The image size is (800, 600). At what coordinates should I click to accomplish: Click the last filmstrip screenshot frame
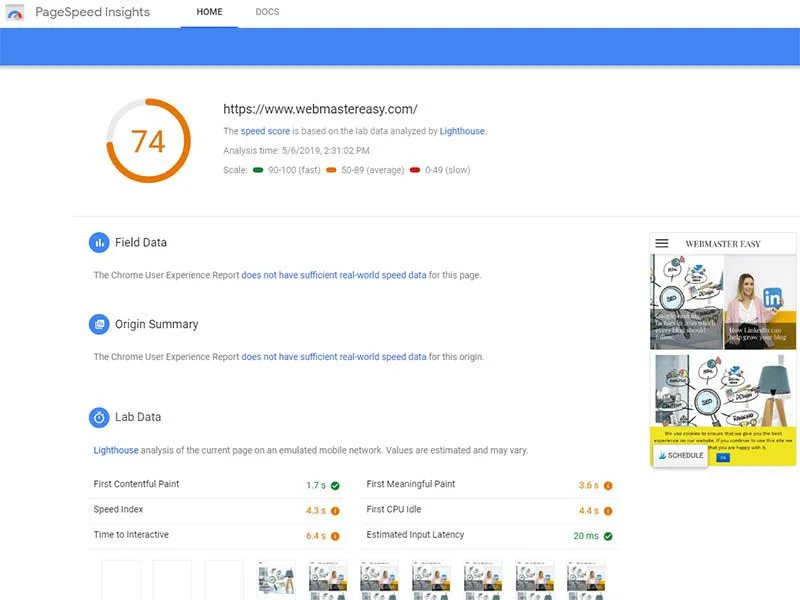tap(586, 580)
